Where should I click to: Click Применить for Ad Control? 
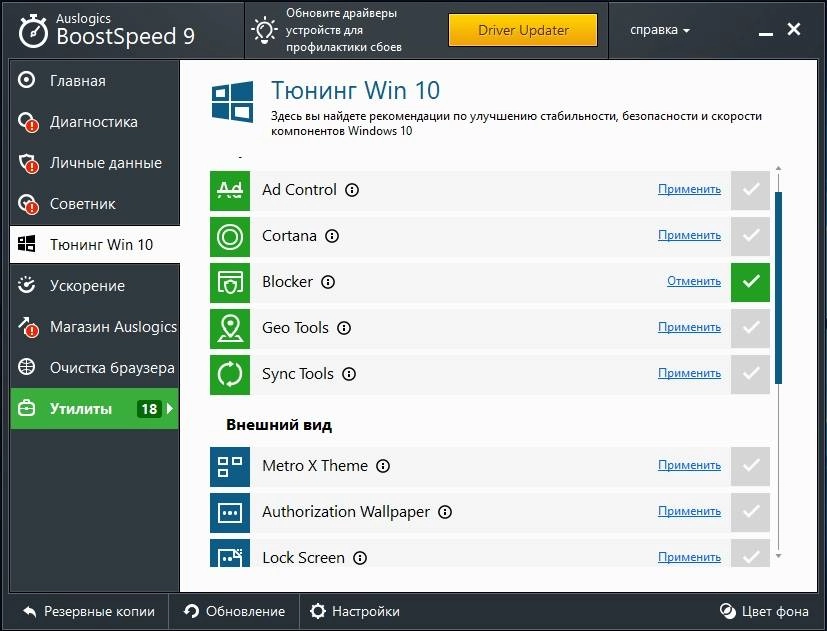click(689, 189)
